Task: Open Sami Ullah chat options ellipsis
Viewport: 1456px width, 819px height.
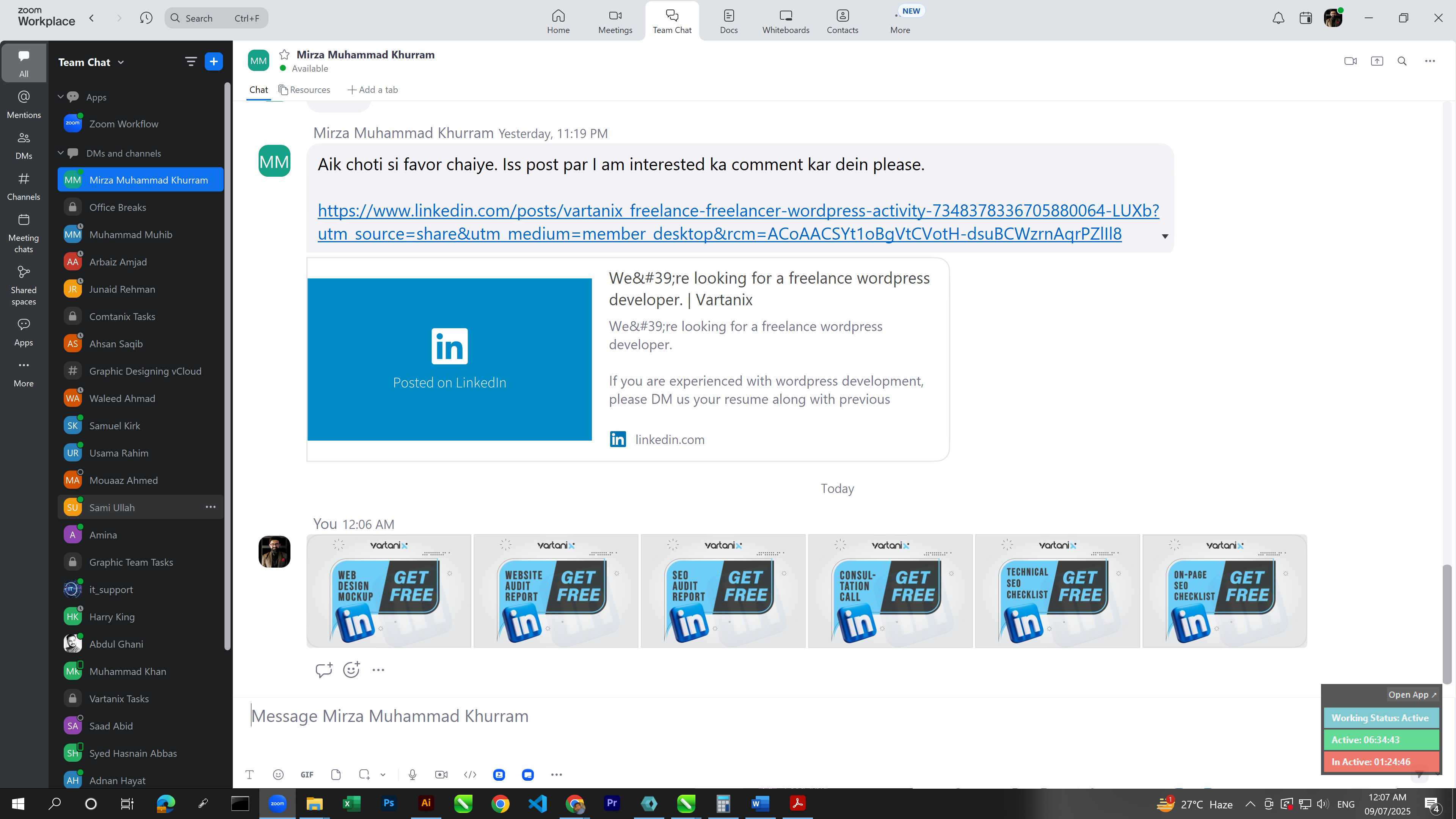Action: (210, 507)
